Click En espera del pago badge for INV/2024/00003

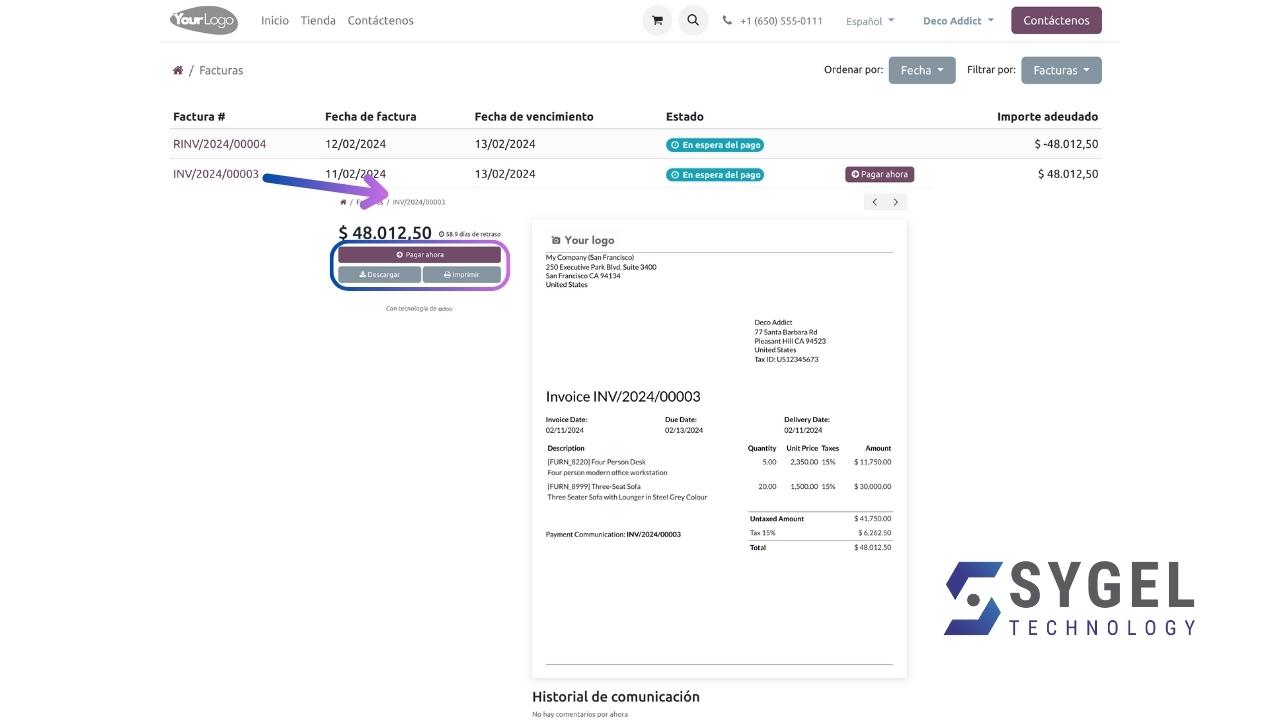(x=715, y=175)
